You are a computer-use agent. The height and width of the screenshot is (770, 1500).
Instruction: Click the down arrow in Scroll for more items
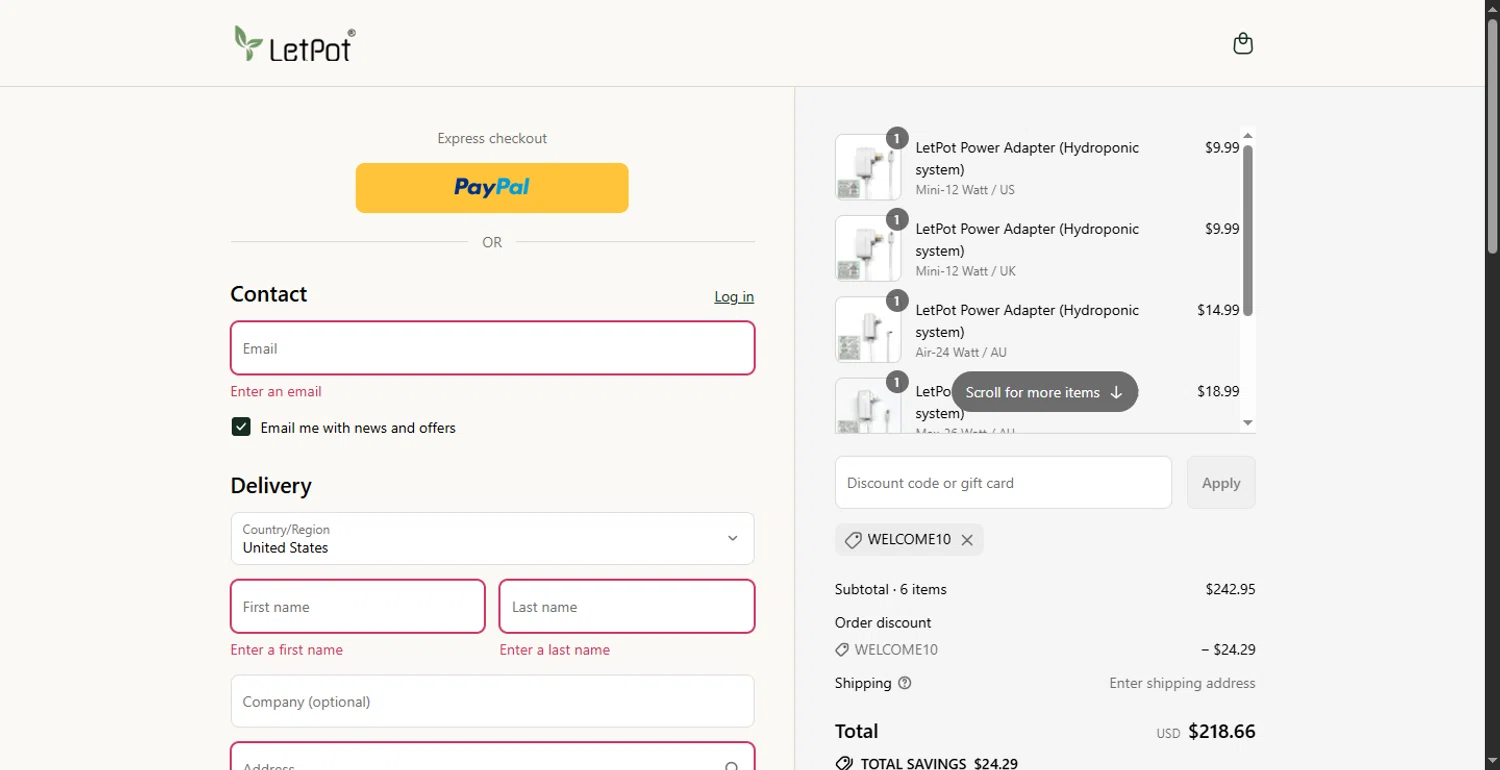pos(1117,392)
